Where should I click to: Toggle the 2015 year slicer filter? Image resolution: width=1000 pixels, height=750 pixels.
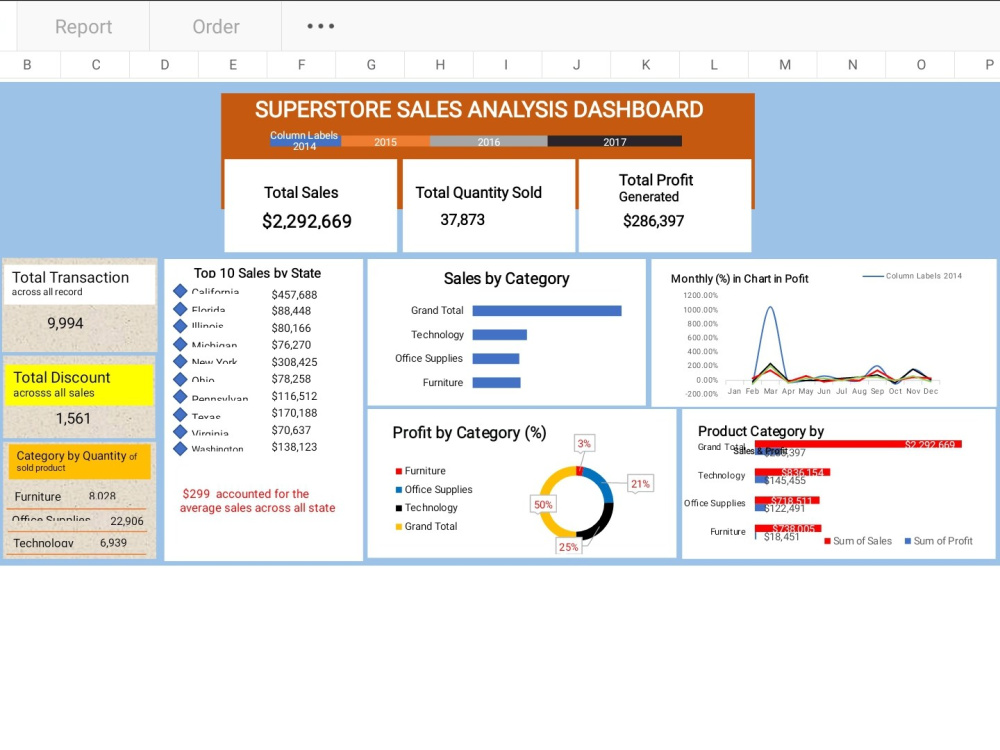[x=385, y=141]
